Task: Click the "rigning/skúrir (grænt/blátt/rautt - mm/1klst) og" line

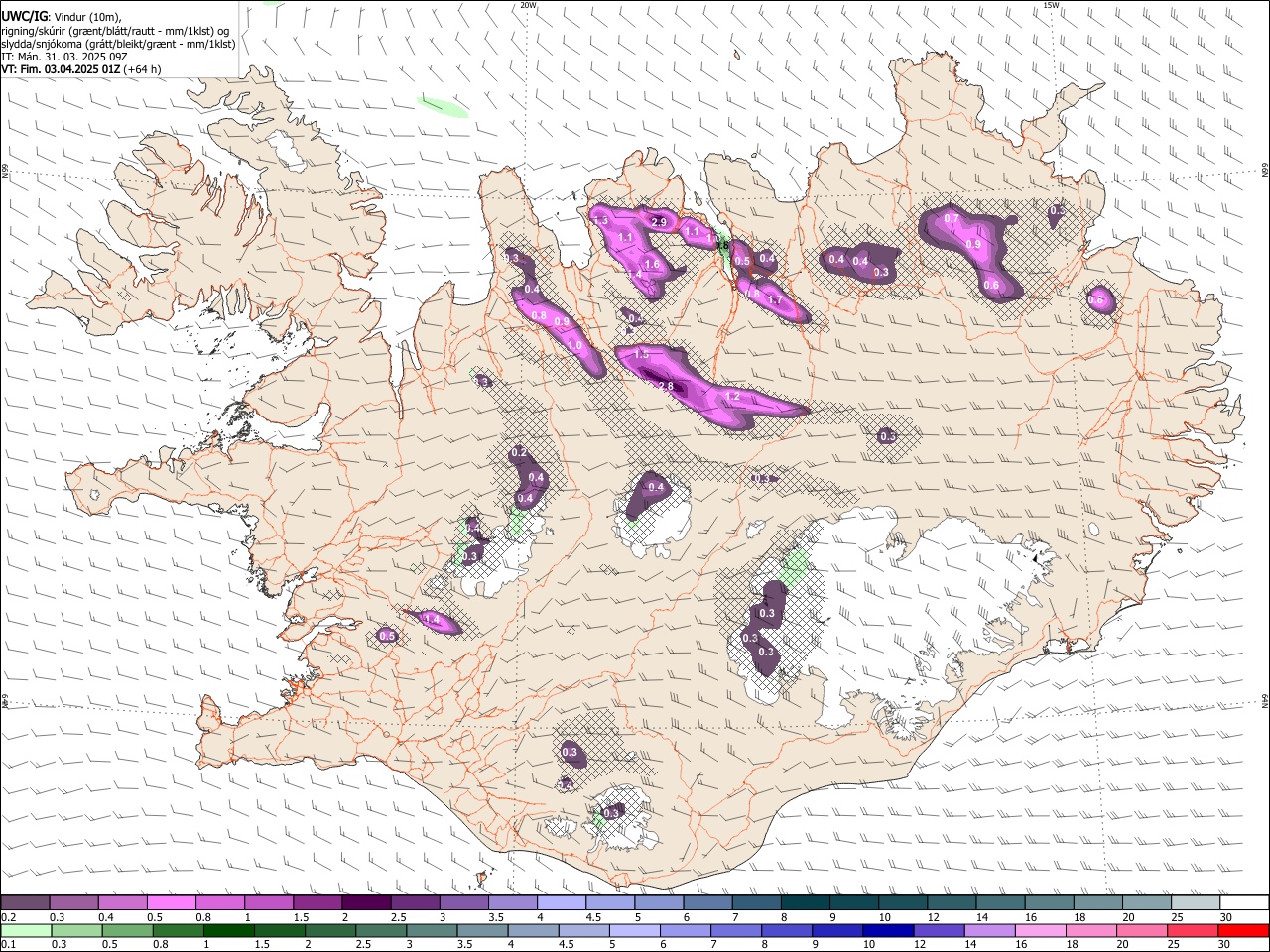Action: tap(115, 31)
